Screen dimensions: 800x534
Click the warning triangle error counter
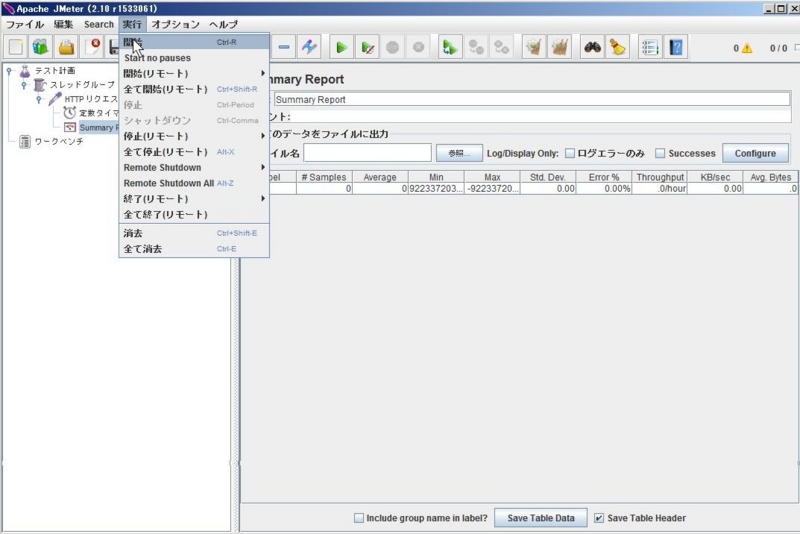point(747,48)
